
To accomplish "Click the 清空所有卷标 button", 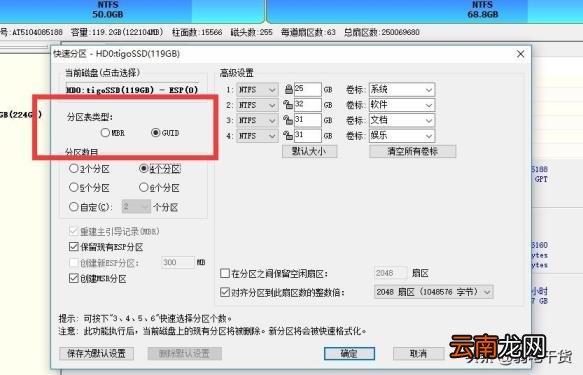I will 412,151.
